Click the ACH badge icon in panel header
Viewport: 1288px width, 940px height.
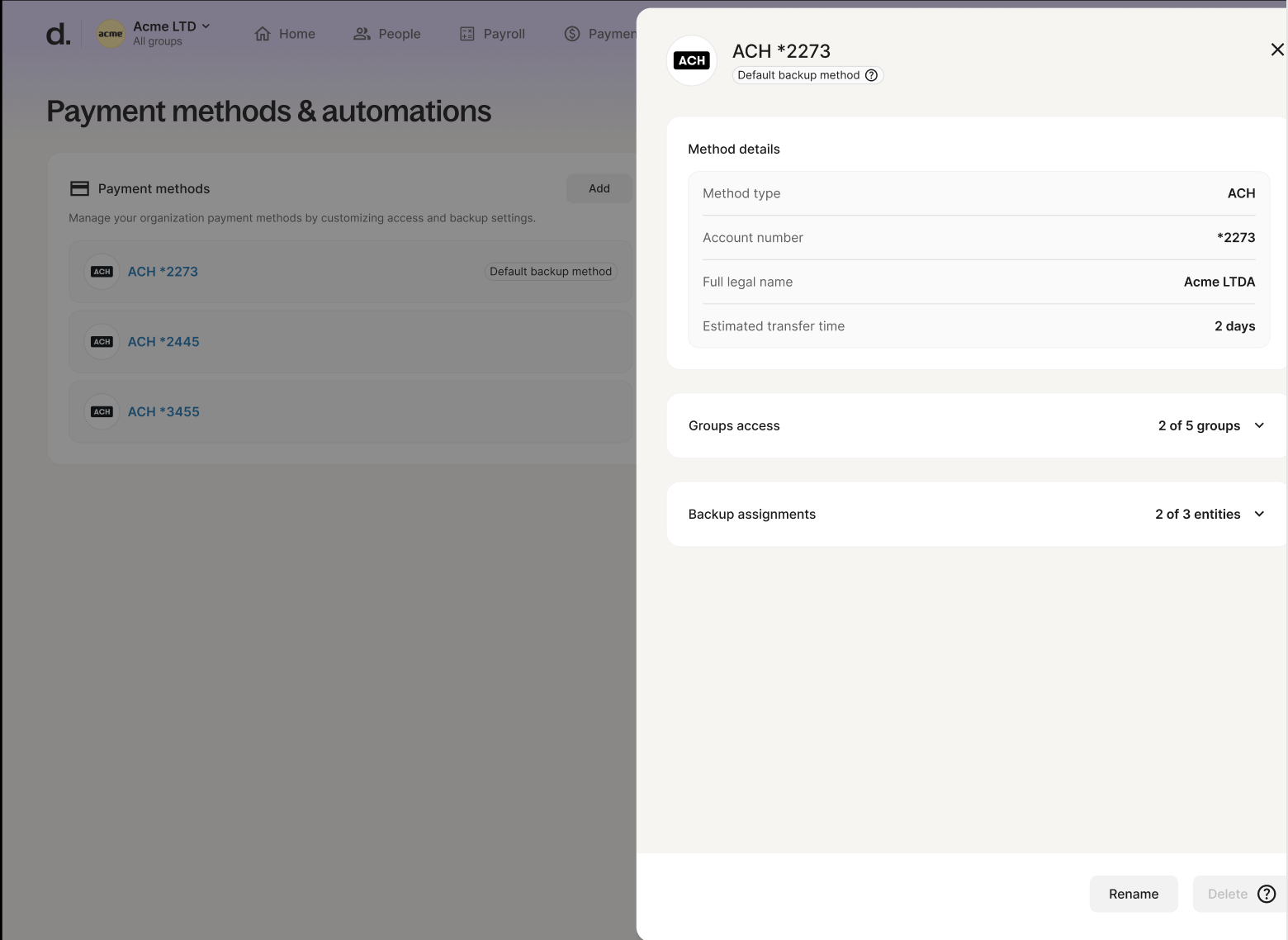click(x=691, y=60)
